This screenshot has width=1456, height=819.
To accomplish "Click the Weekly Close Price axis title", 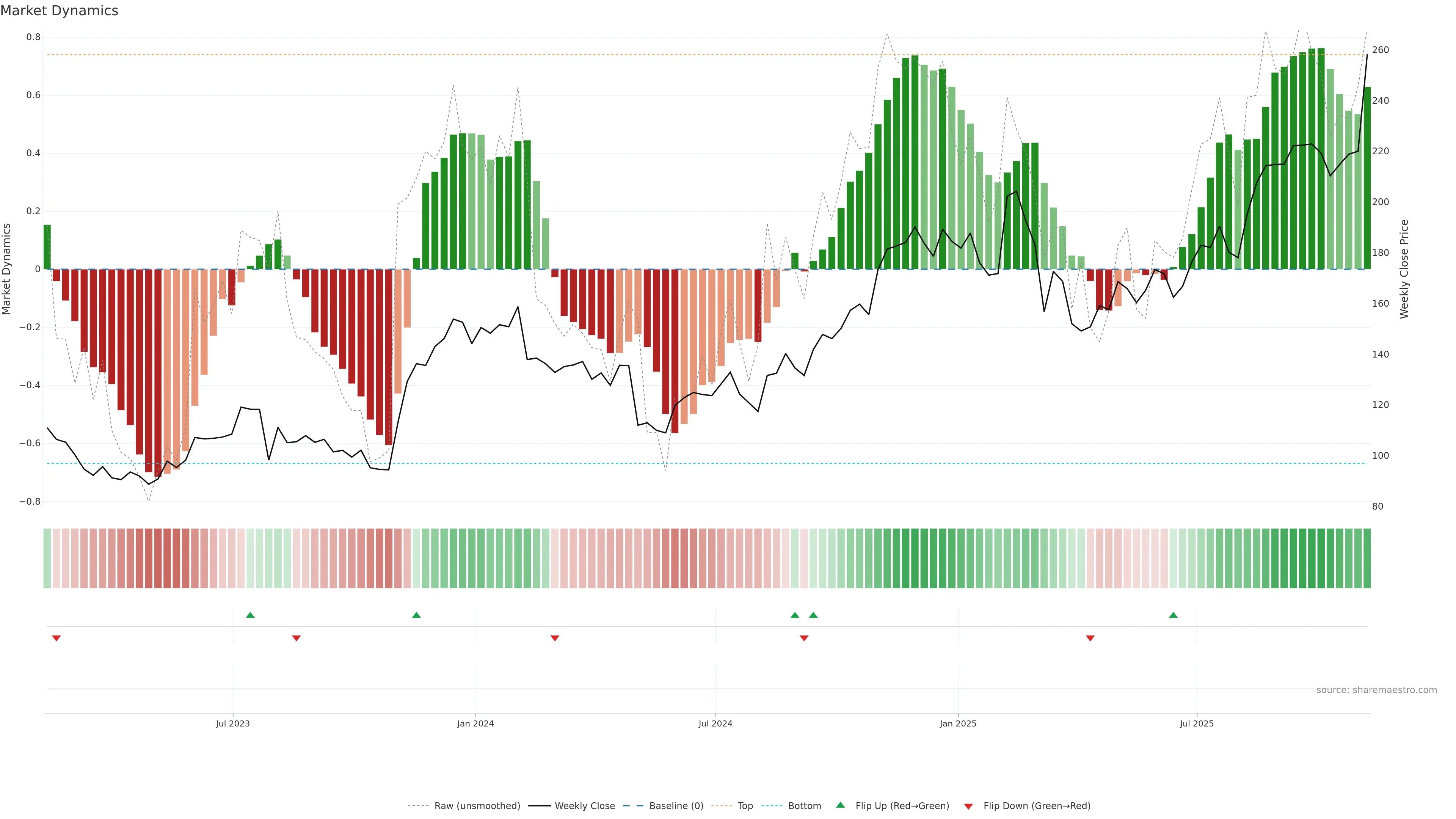I will click(x=1404, y=269).
